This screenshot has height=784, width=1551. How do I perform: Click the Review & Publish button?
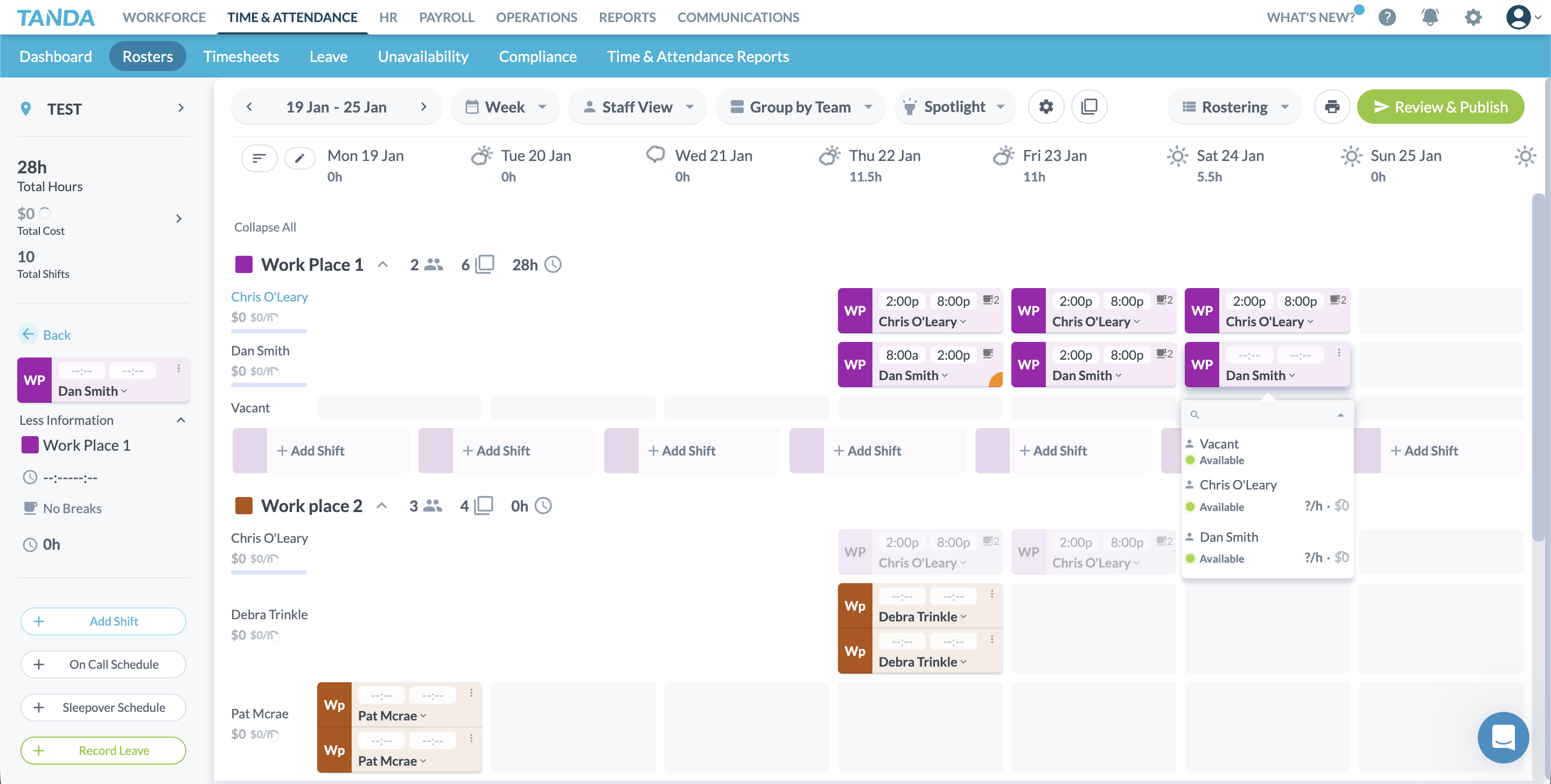point(1441,107)
